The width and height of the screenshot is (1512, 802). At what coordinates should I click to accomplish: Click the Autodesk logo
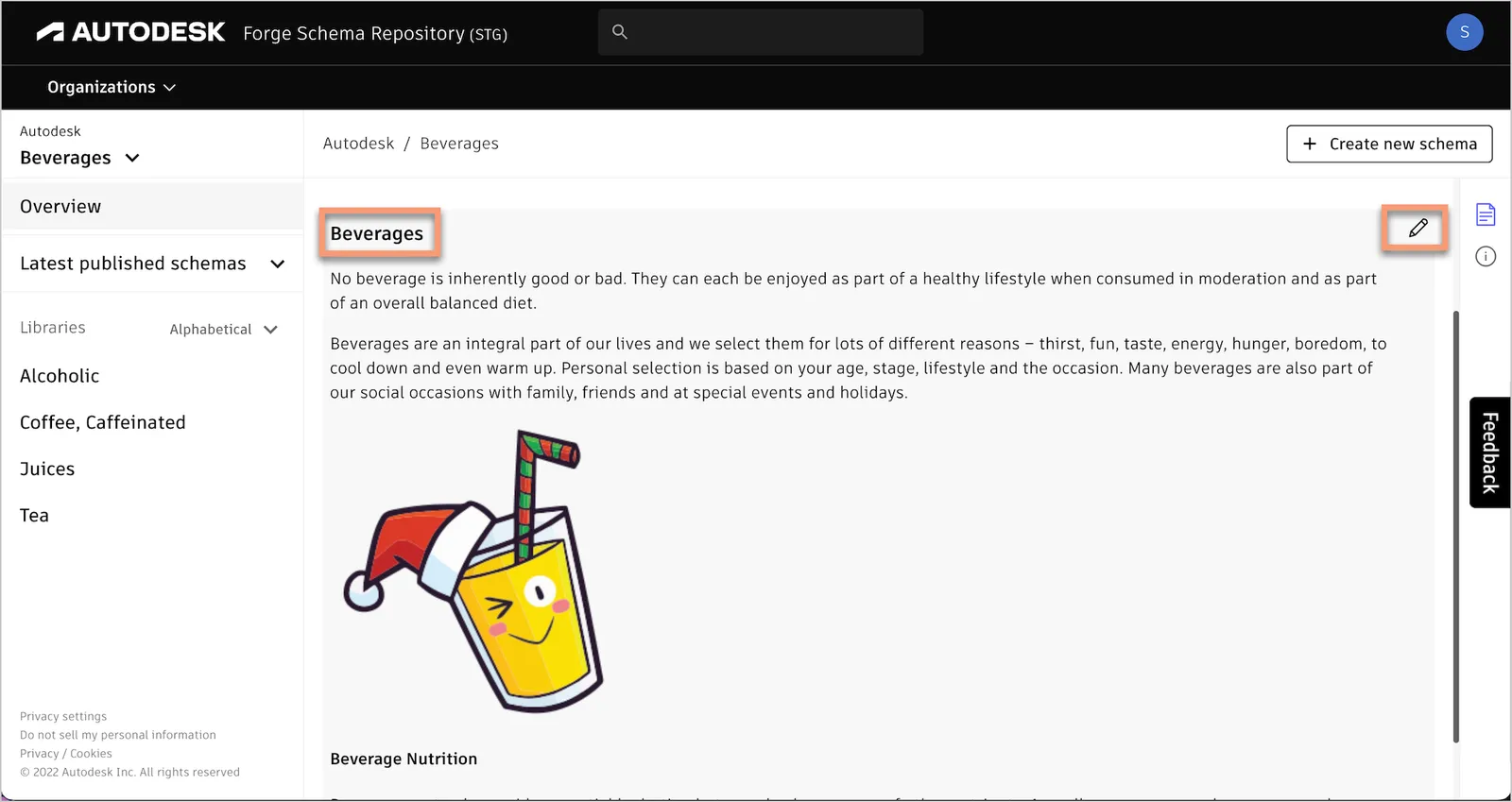point(130,33)
